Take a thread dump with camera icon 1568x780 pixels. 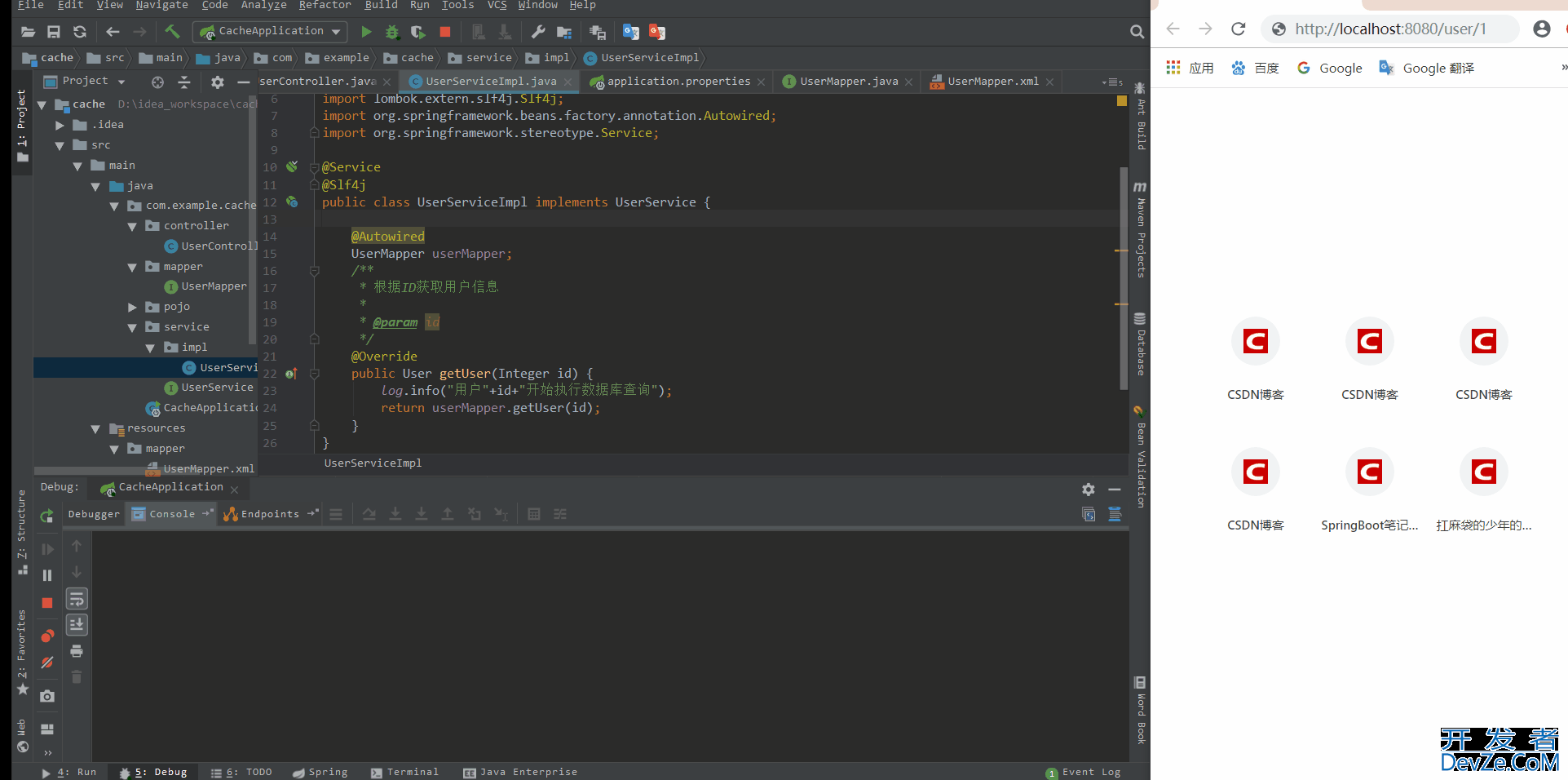pyautogui.click(x=47, y=696)
